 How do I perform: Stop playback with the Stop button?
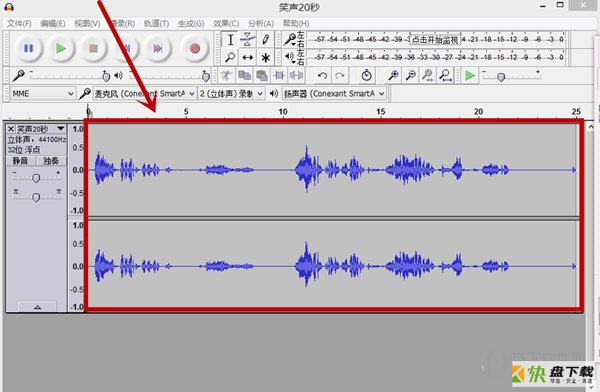pos(93,49)
